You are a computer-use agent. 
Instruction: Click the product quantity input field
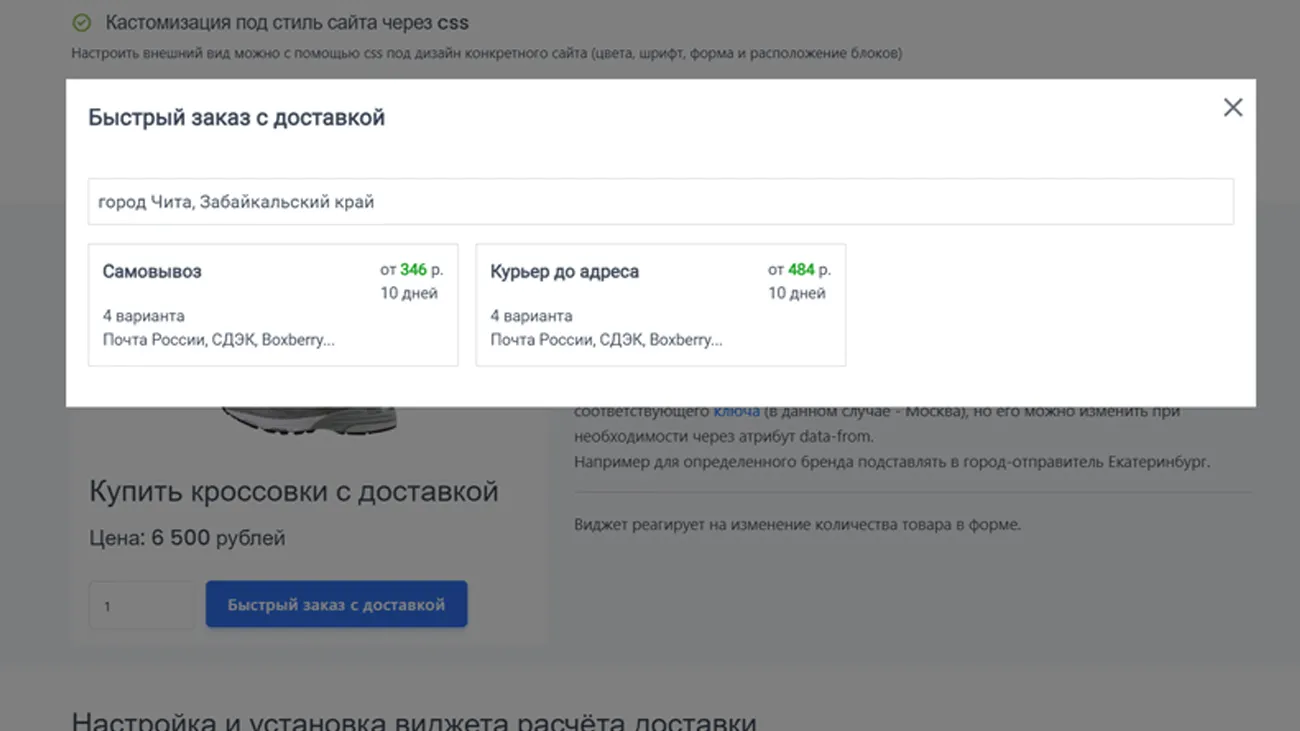[x=141, y=605]
